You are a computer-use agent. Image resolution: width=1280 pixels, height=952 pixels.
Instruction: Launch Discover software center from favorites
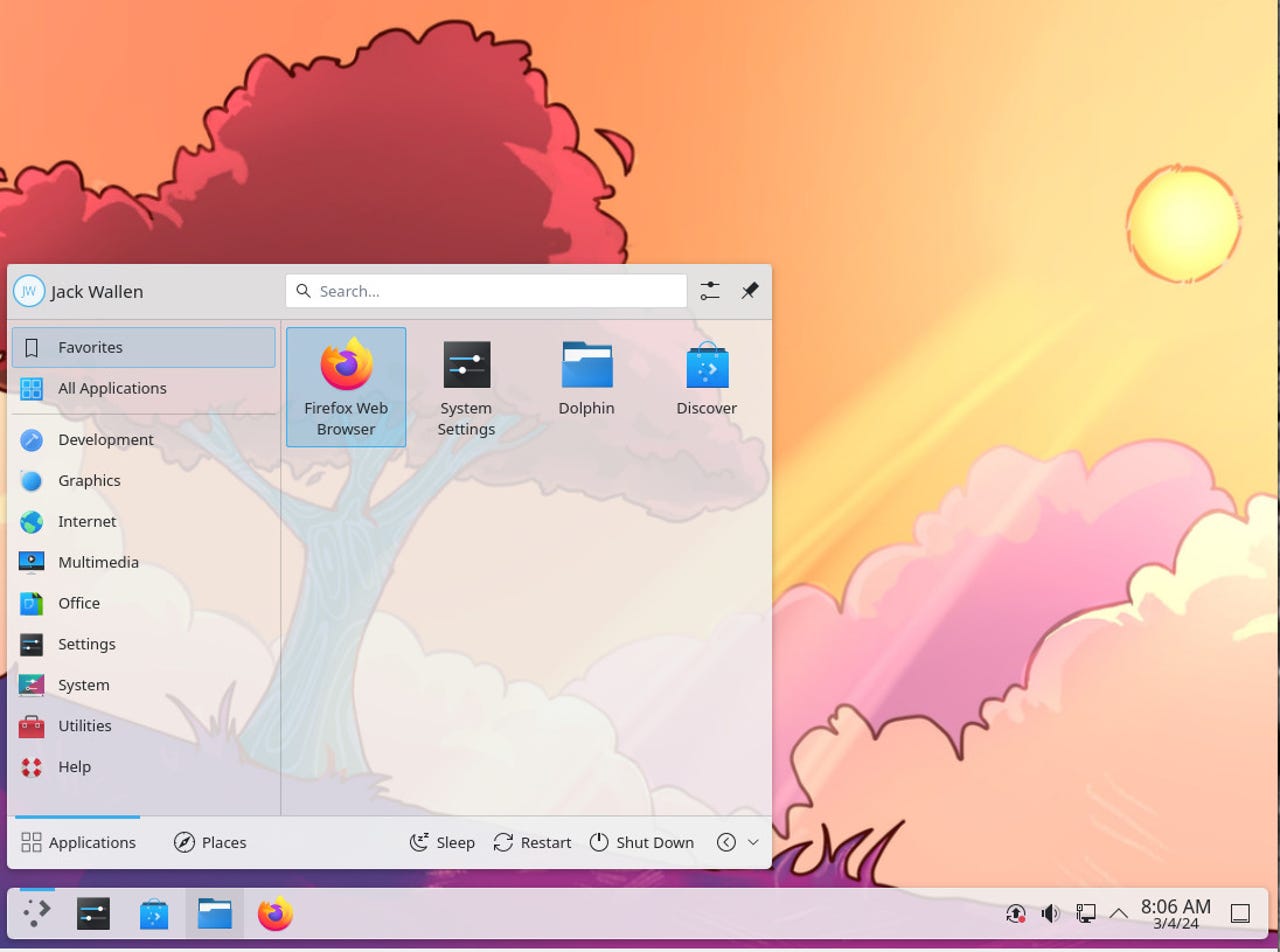tap(706, 378)
